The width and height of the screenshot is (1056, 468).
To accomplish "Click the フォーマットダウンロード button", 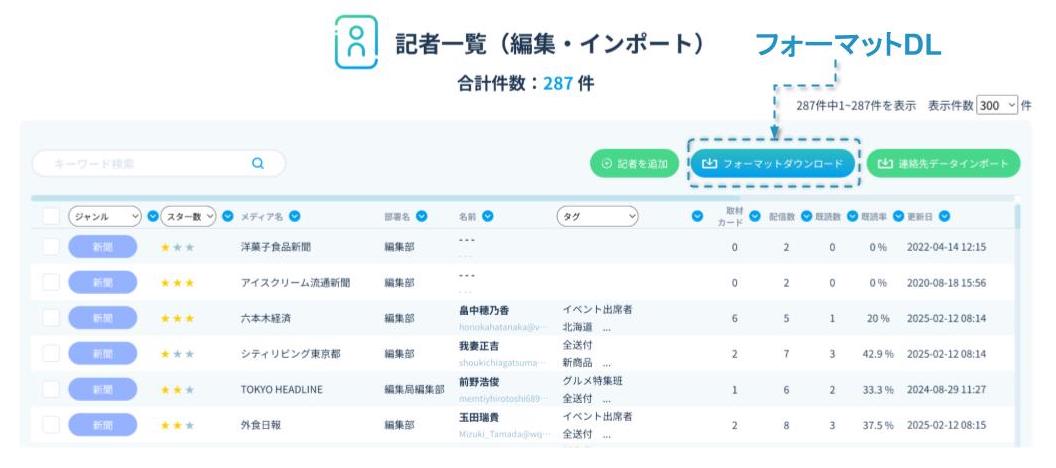I will pyautogui.click(x=773, y=164).
